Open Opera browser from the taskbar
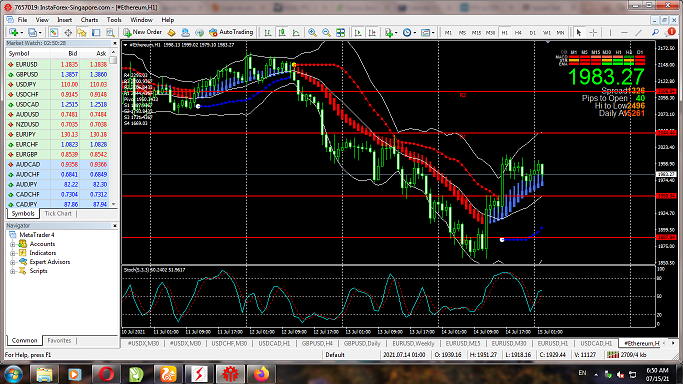This screenshot has height=384, width=683. [106, 374]
